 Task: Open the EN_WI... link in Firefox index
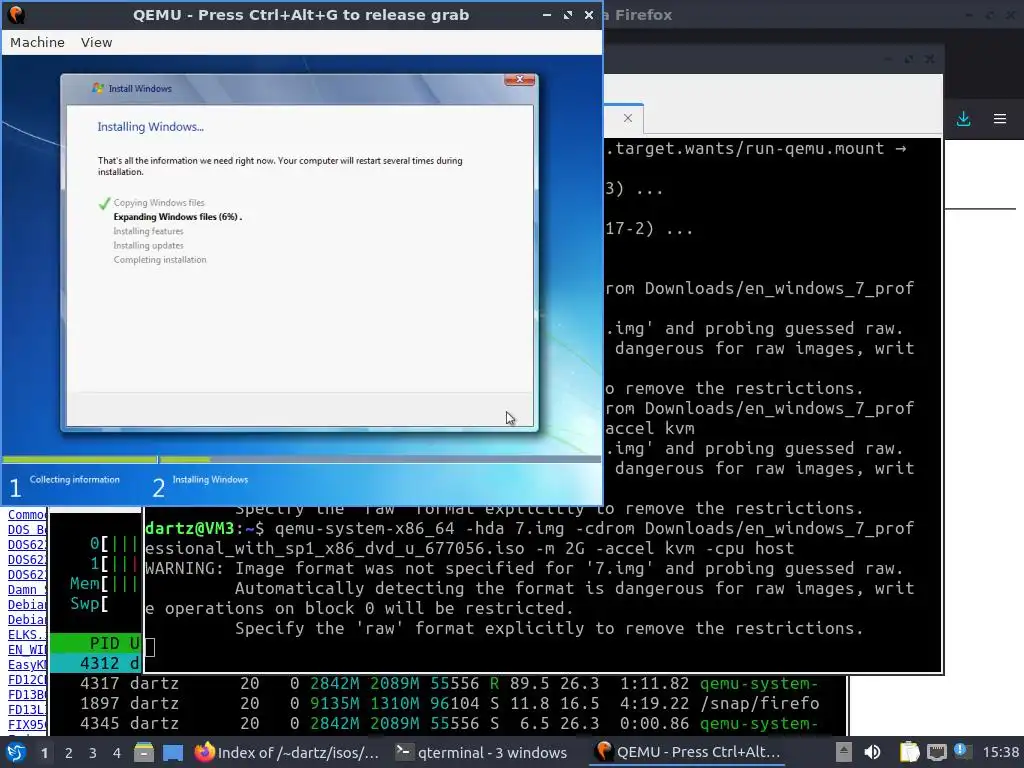click(27, 650)
